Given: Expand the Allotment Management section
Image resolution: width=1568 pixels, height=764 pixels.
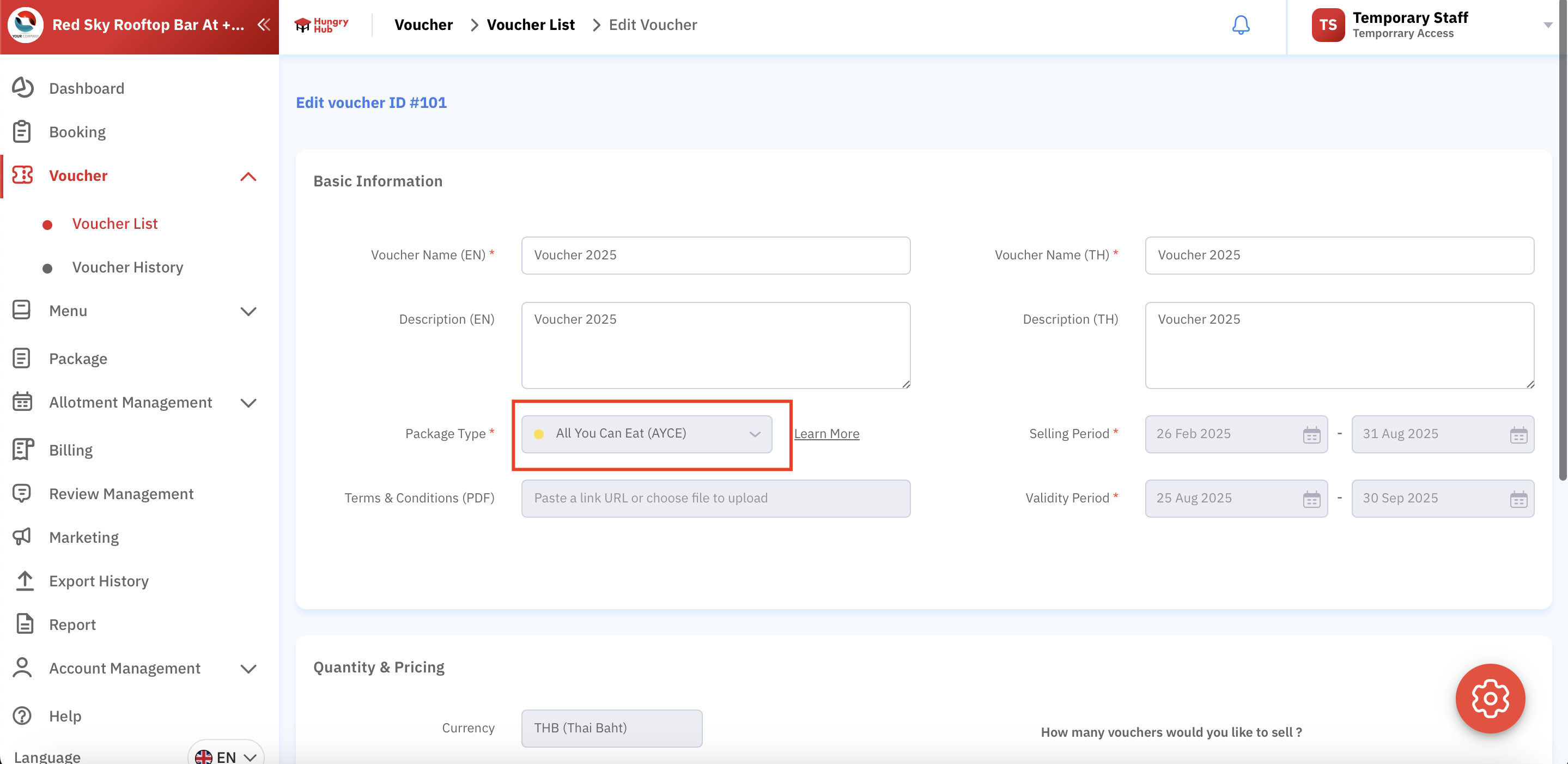Looking at the screenshot, I should pyautogui.click(x=248, y=403).
